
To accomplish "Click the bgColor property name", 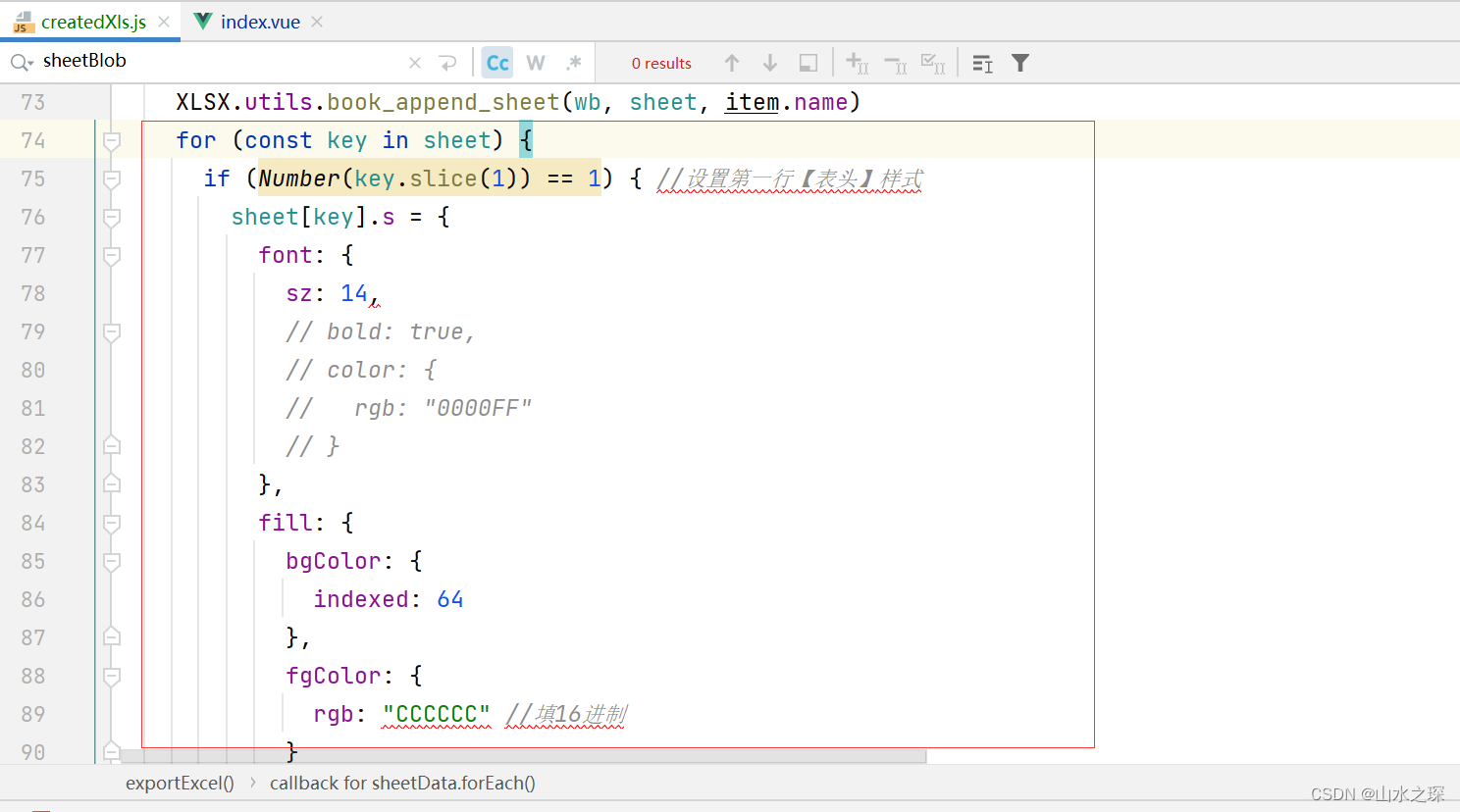I will click(333, 561).
